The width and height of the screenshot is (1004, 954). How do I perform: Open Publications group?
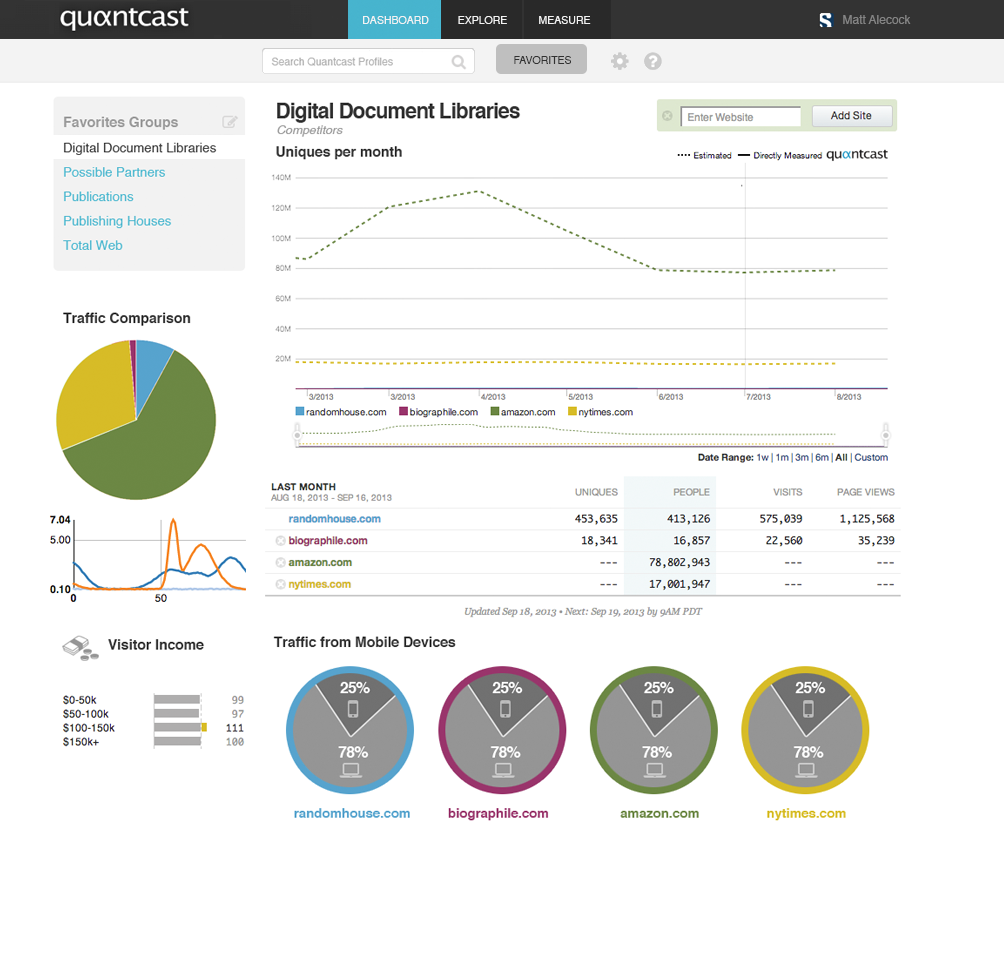tap(98, 197)
